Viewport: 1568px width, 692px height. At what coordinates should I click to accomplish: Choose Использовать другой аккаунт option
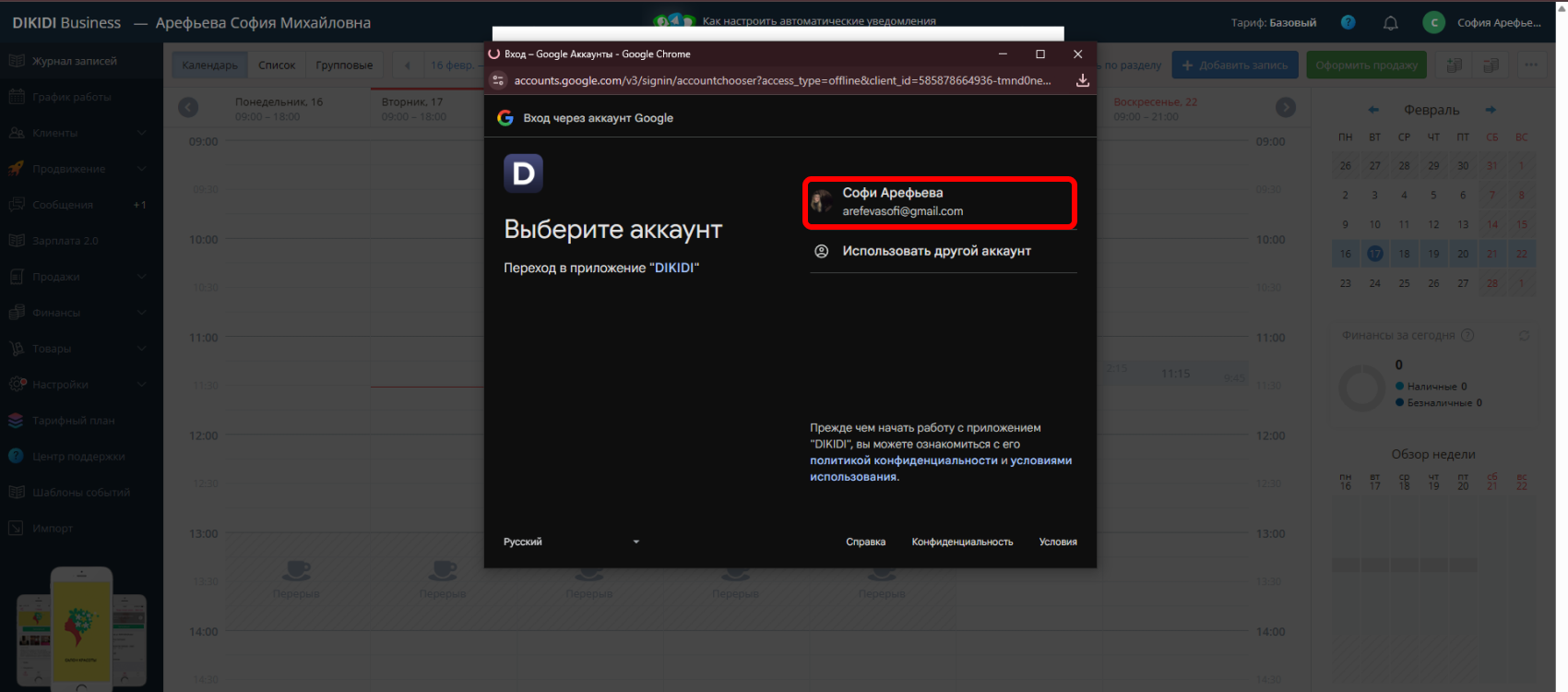(x=936, y=251)
